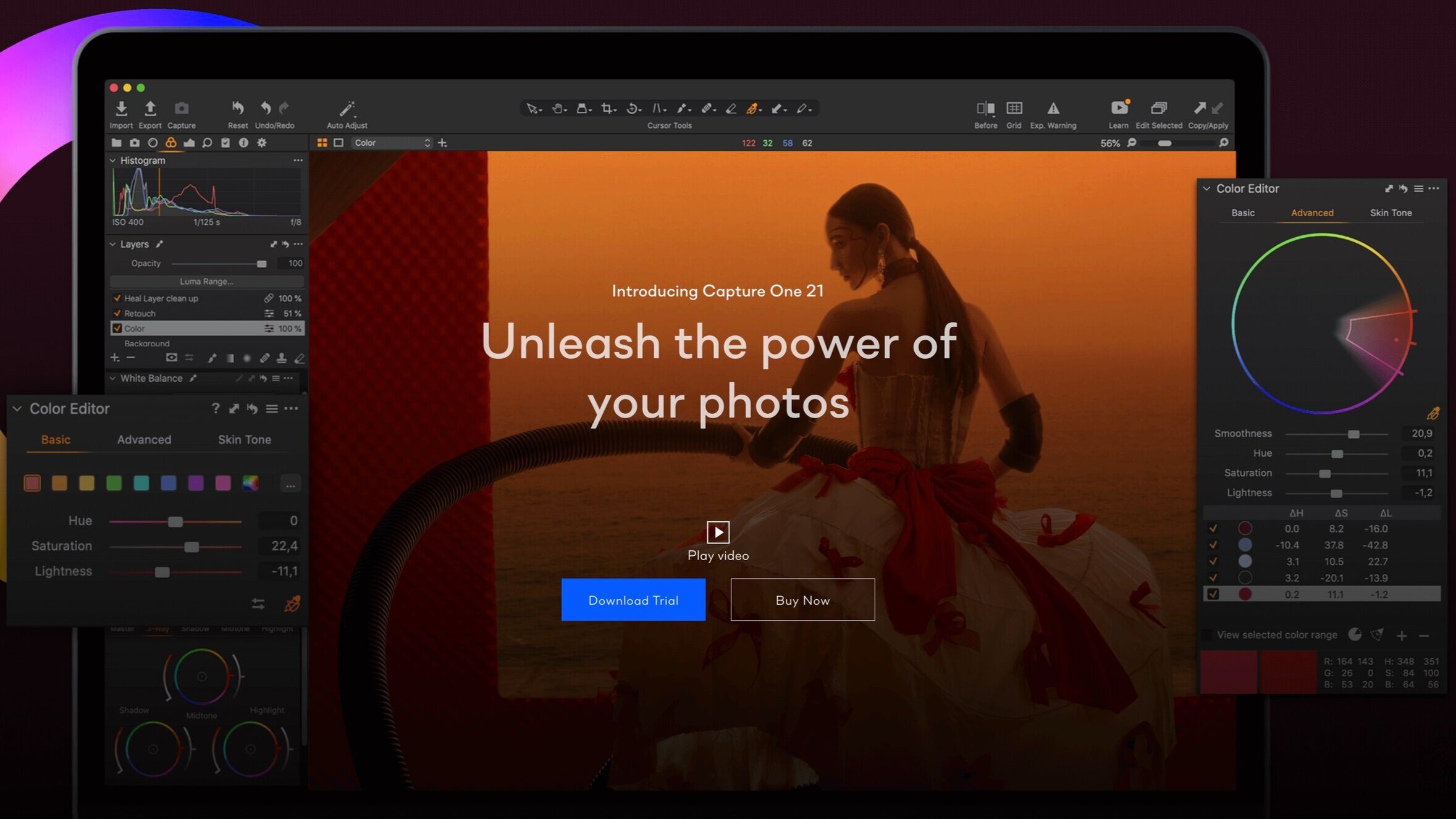The image size is (1456, 819).
Task: Click the Download Trial button
Action: pos(633,600)
